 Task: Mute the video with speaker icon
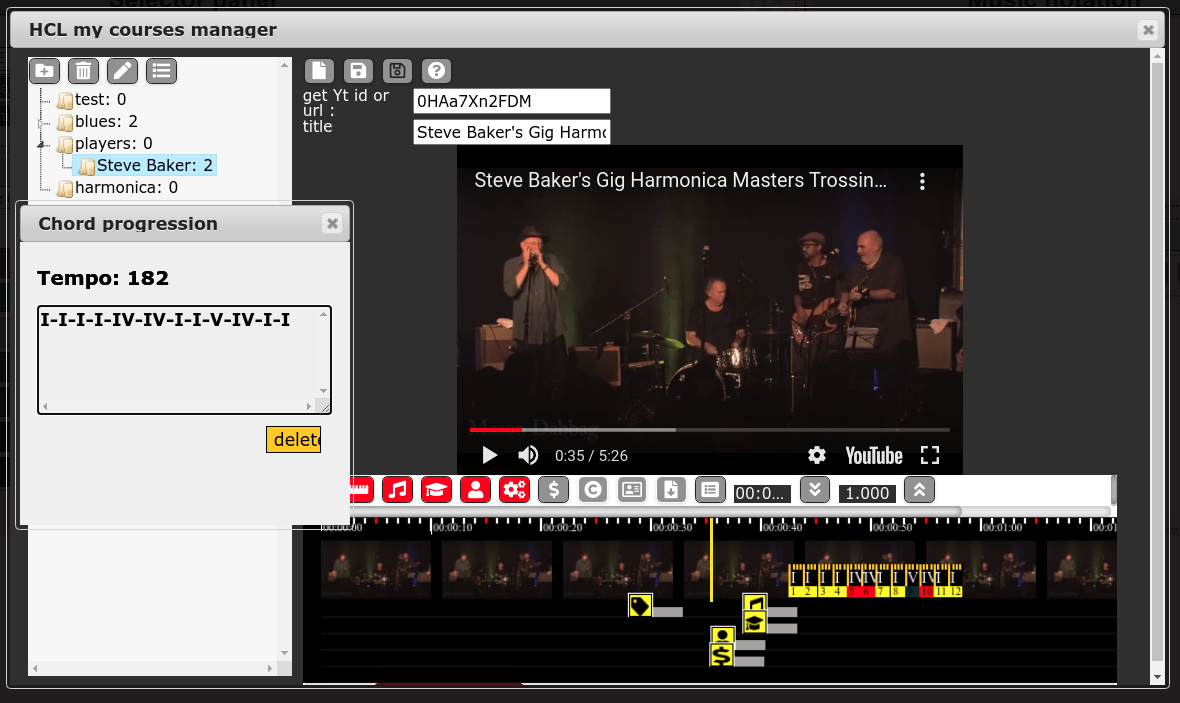(x=528, y=455)
